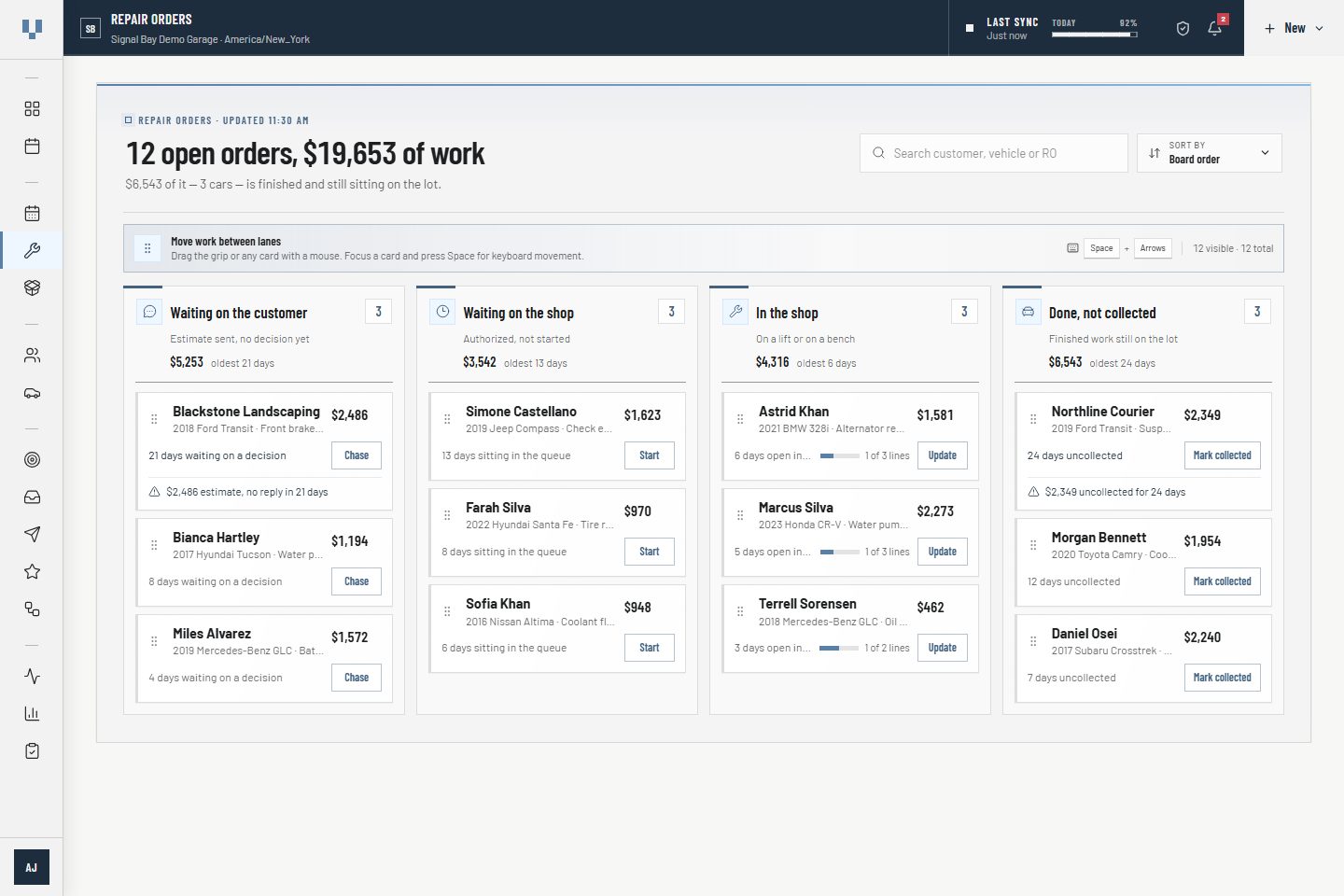Click the Last Sync status square indicator

click(969, 28)
